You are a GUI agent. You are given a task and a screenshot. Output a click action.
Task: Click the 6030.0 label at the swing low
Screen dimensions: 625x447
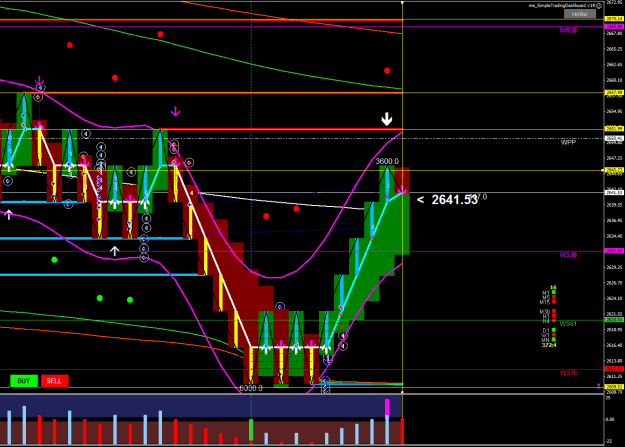click(251, 388)
